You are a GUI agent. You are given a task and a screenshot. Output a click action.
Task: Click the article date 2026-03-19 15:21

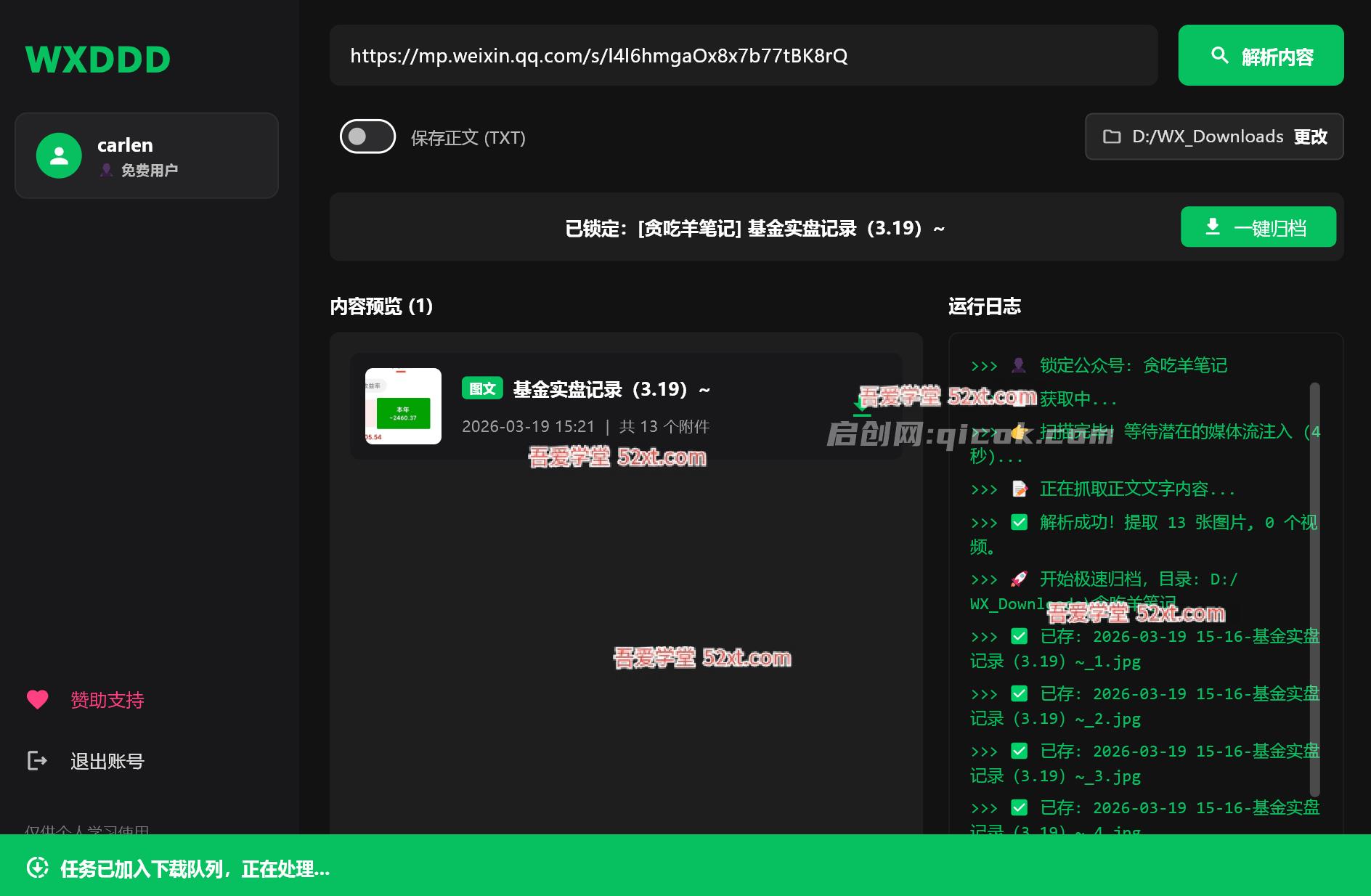point(529,426)
